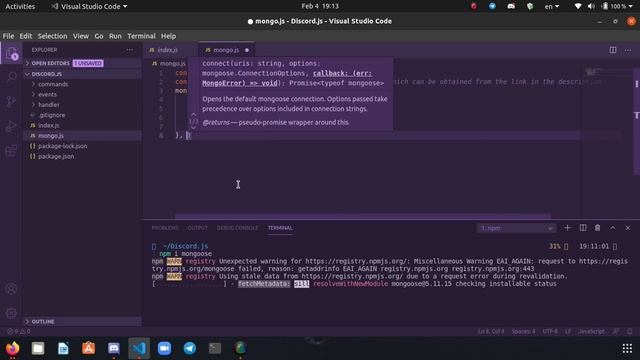Open the en keyboard layout dropdown
The height and width of the screenshot is (360, 640).
click(x=552, y=6)
